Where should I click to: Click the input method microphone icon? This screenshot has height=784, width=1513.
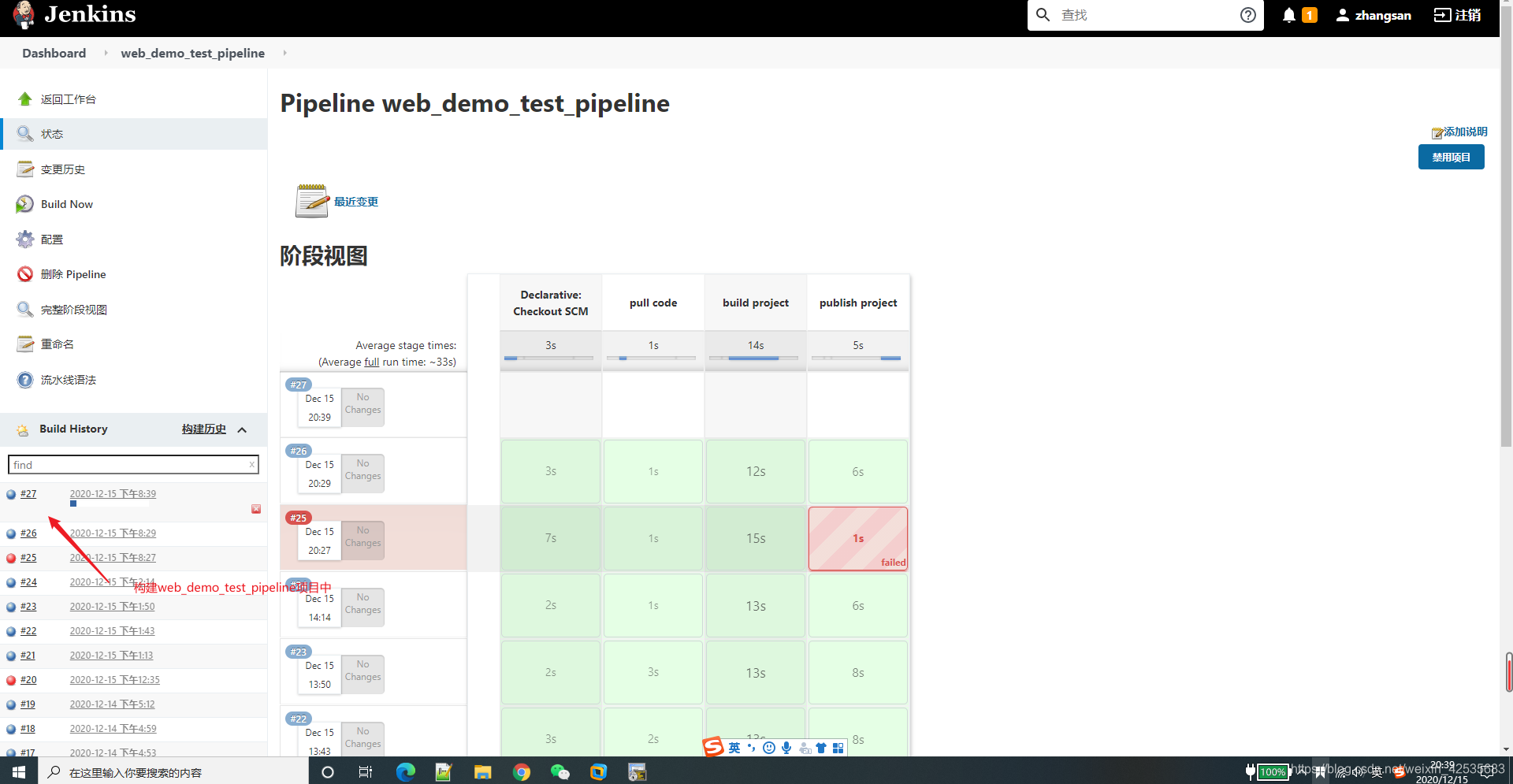tap(786, 748)
